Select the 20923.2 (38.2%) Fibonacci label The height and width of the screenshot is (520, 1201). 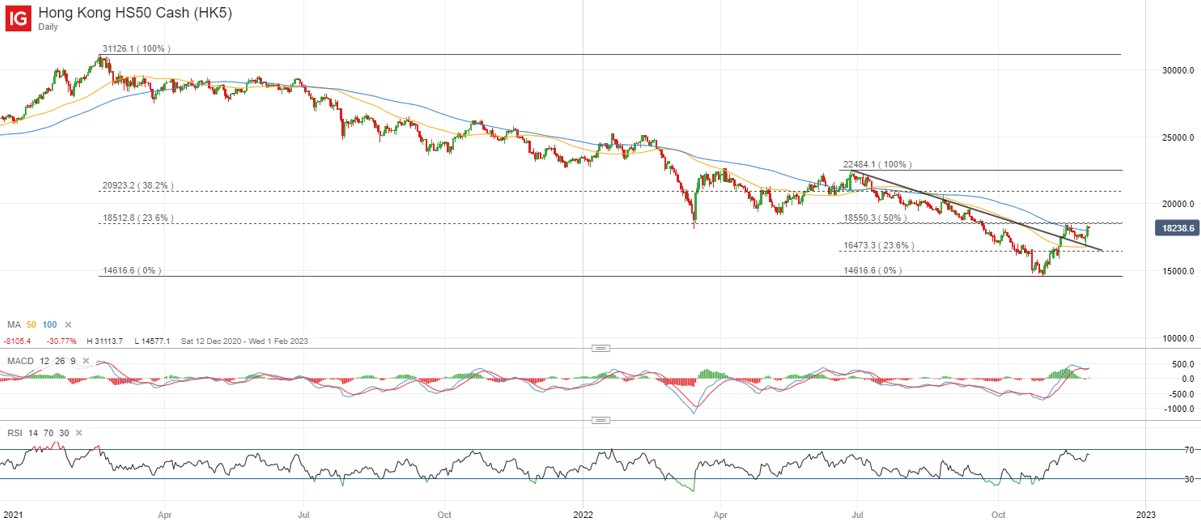pos(138,185)
